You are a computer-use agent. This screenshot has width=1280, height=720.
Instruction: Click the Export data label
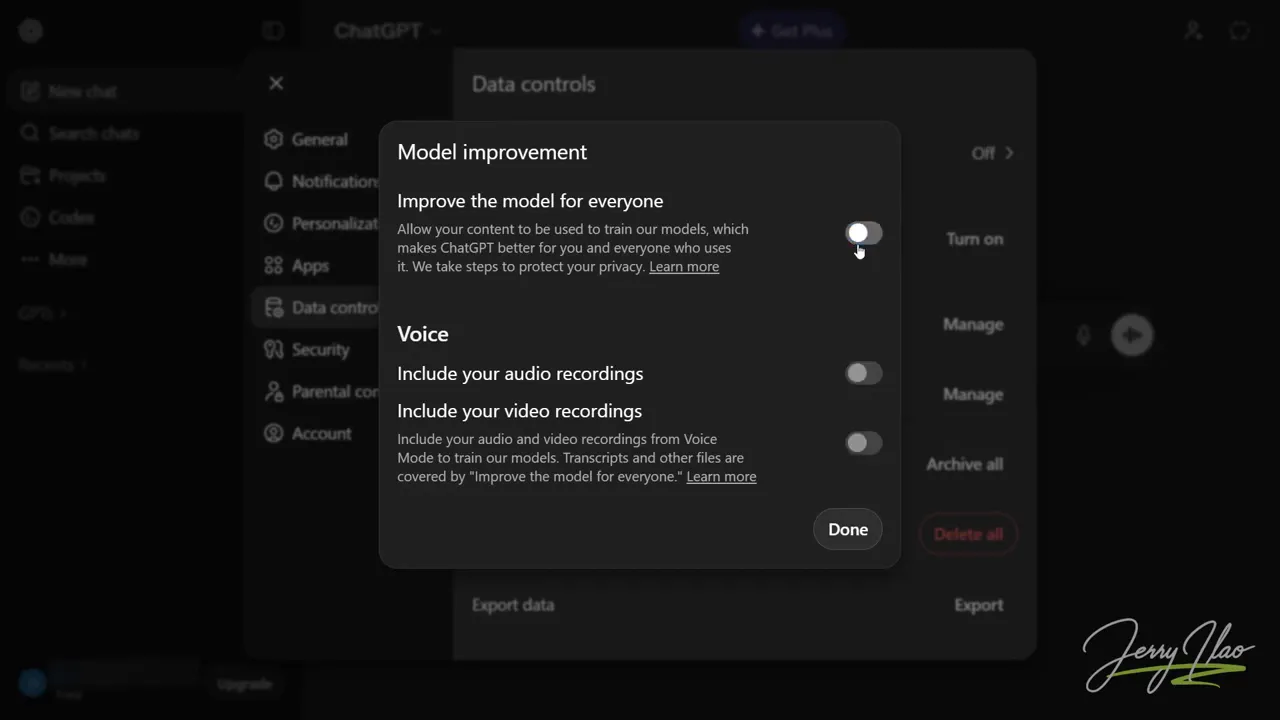pos(513,605)
